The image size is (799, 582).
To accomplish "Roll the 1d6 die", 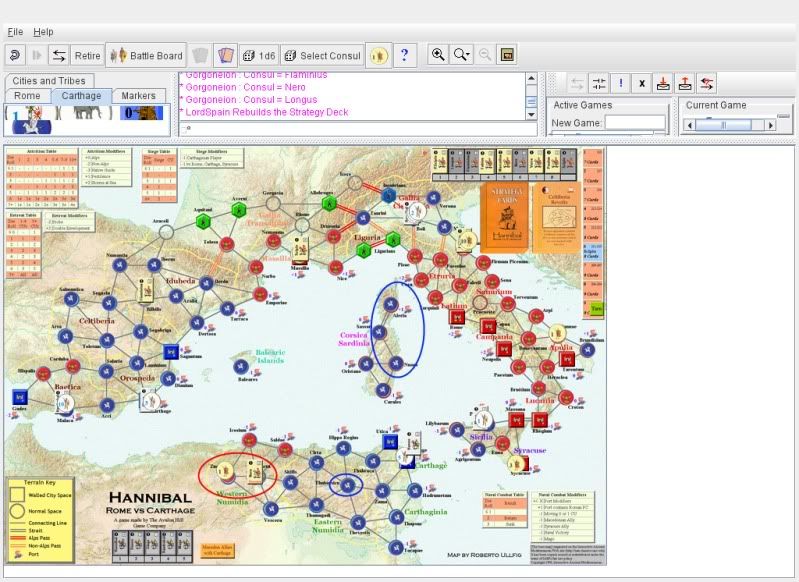I will pos(259,56).
